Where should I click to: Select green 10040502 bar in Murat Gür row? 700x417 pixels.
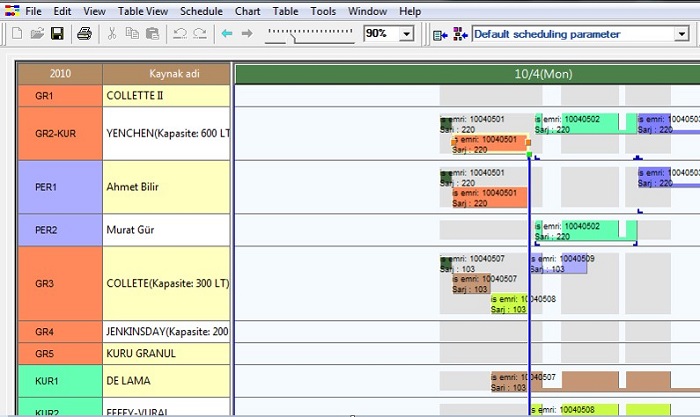(586, 231)
